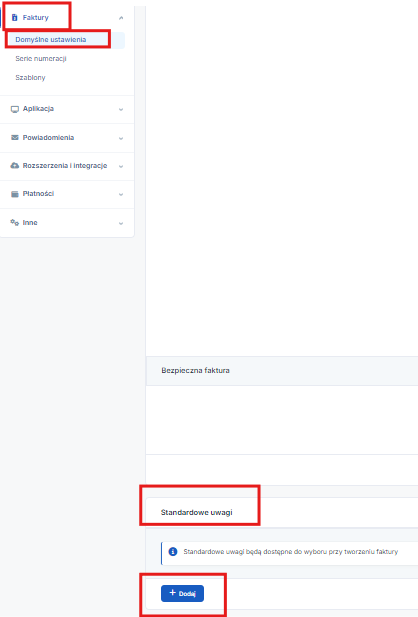418x617 pixels.
Task: Open Serie numeracji submenu item
Action: click(41, 59)
